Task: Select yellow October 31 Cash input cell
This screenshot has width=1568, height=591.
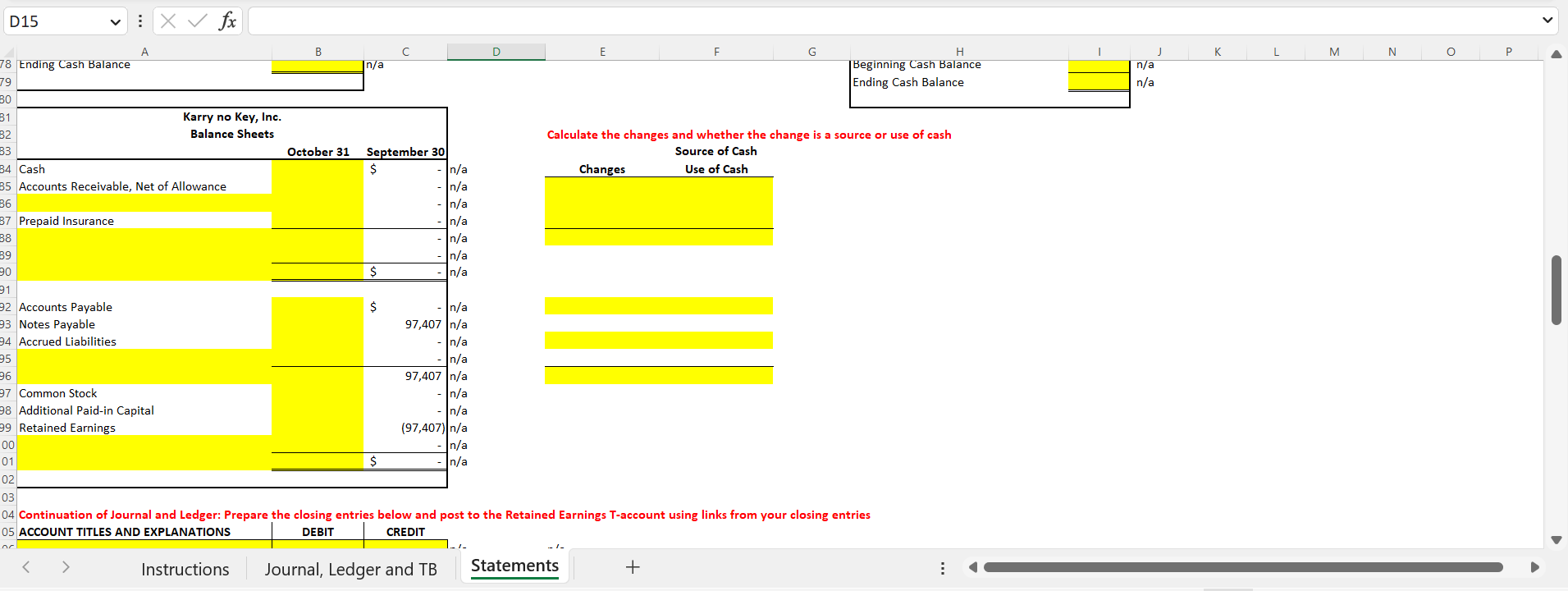Action: coord(318,169)
